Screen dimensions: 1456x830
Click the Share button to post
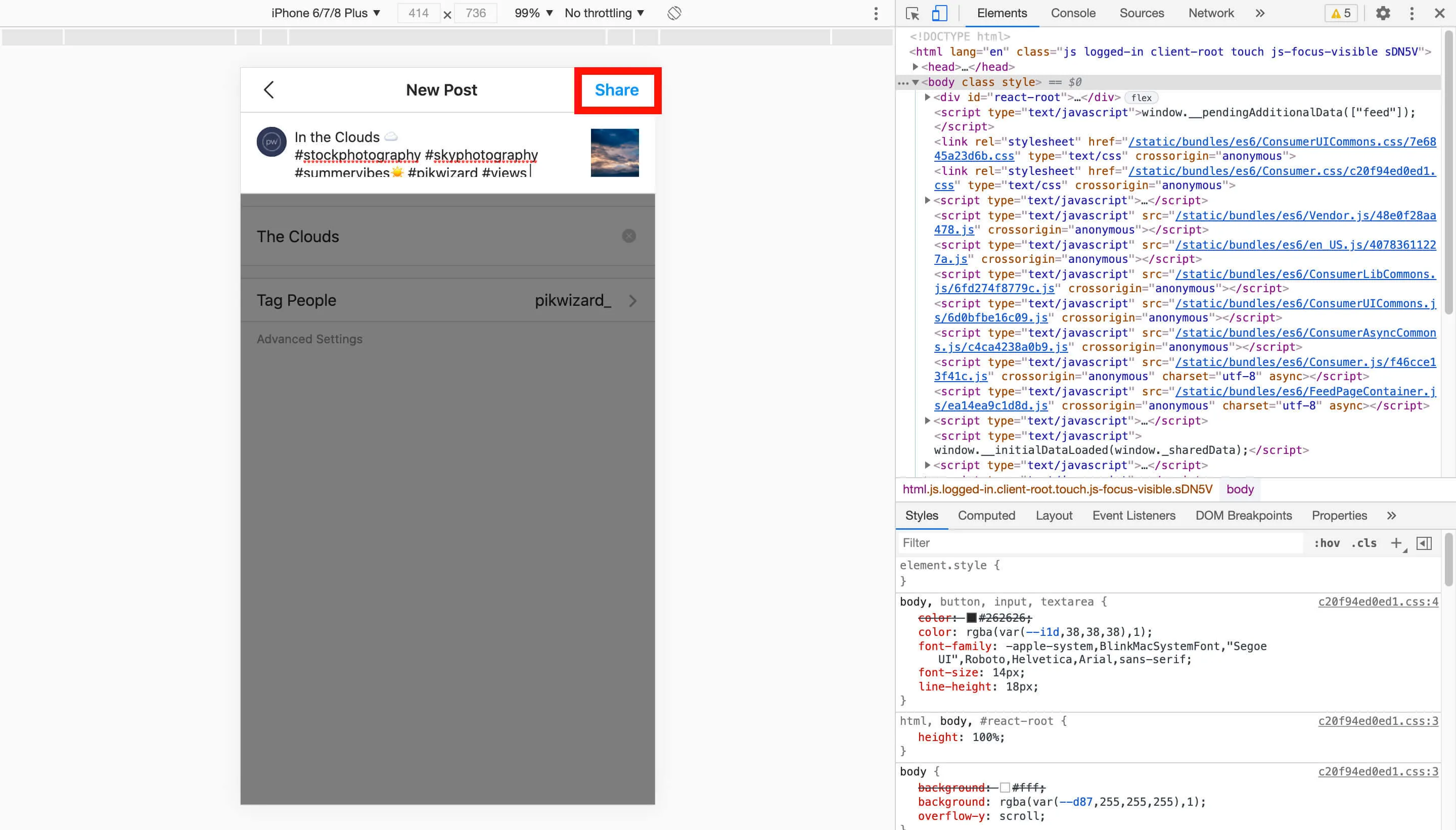pos(617,90)
